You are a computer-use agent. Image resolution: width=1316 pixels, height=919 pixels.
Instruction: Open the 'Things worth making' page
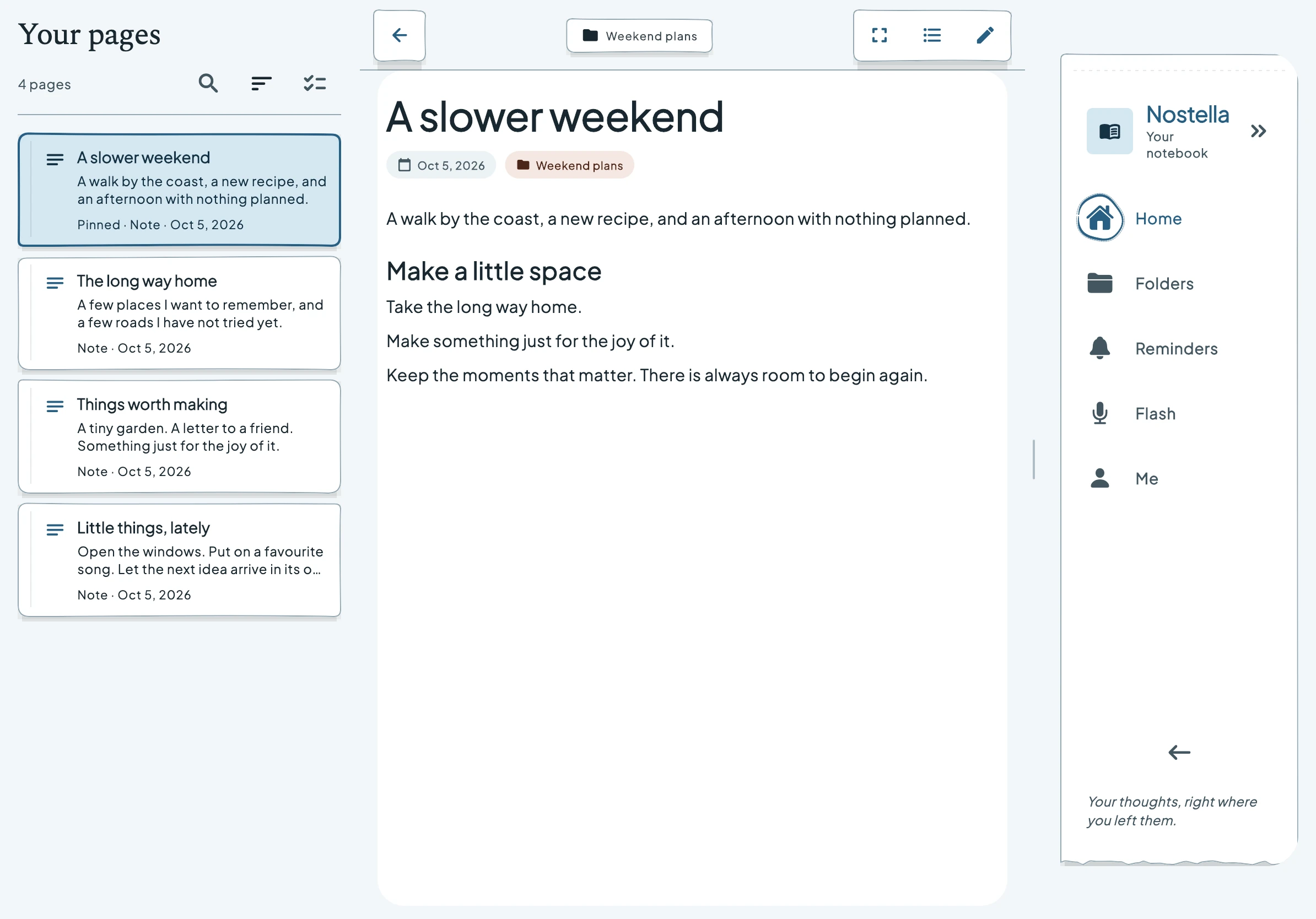(180, 436)
